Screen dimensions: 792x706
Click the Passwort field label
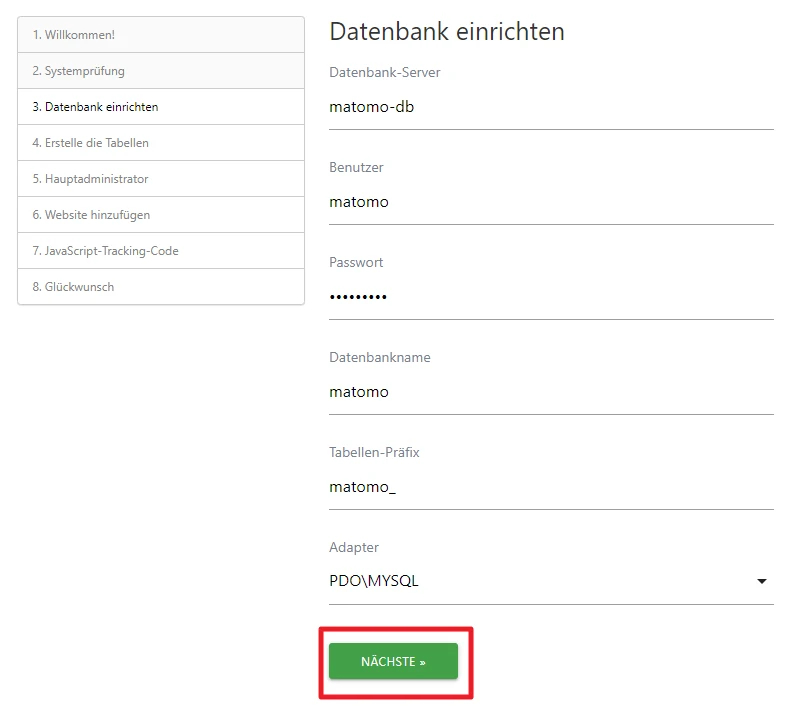pos(356,262)
